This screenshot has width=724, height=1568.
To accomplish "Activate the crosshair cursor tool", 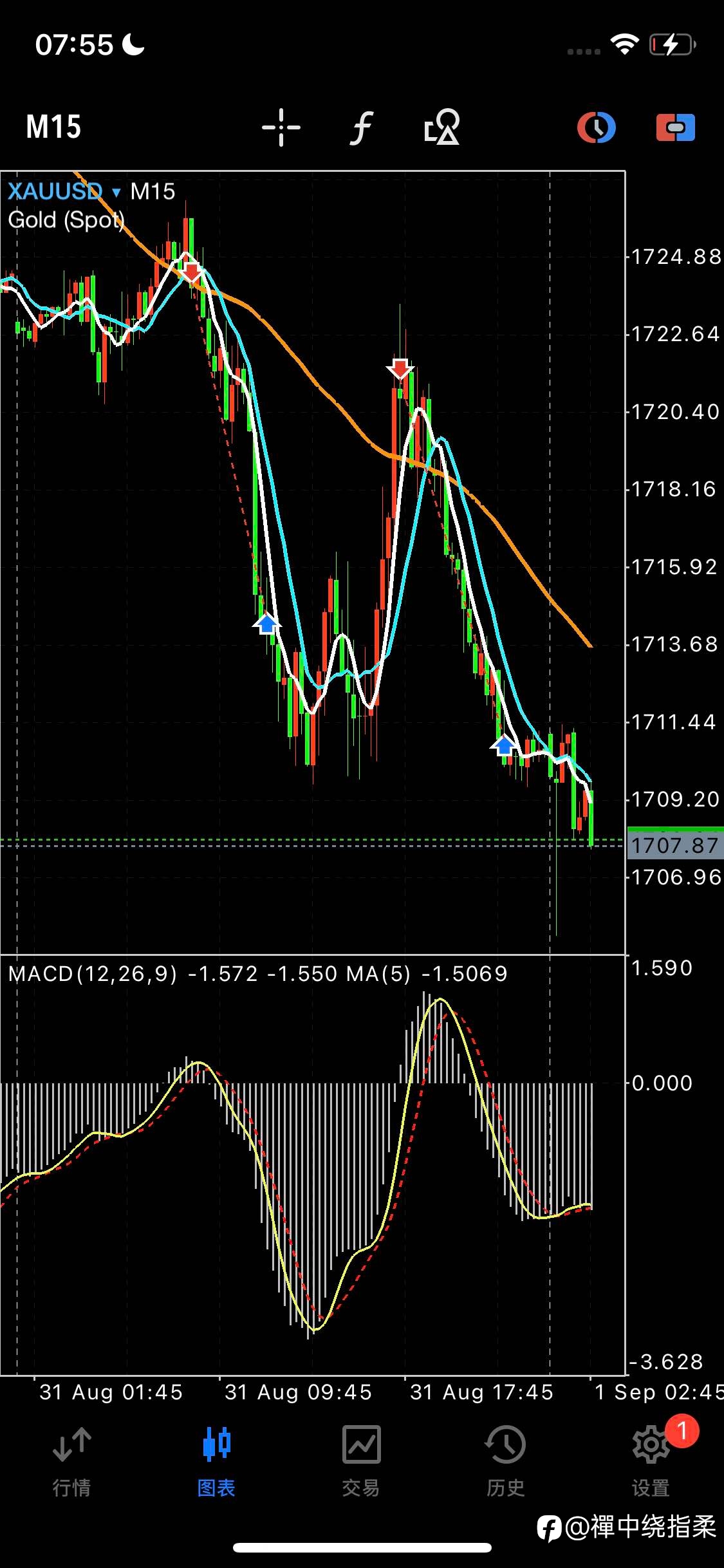I will pyautogui.click(x=281, y=127).
